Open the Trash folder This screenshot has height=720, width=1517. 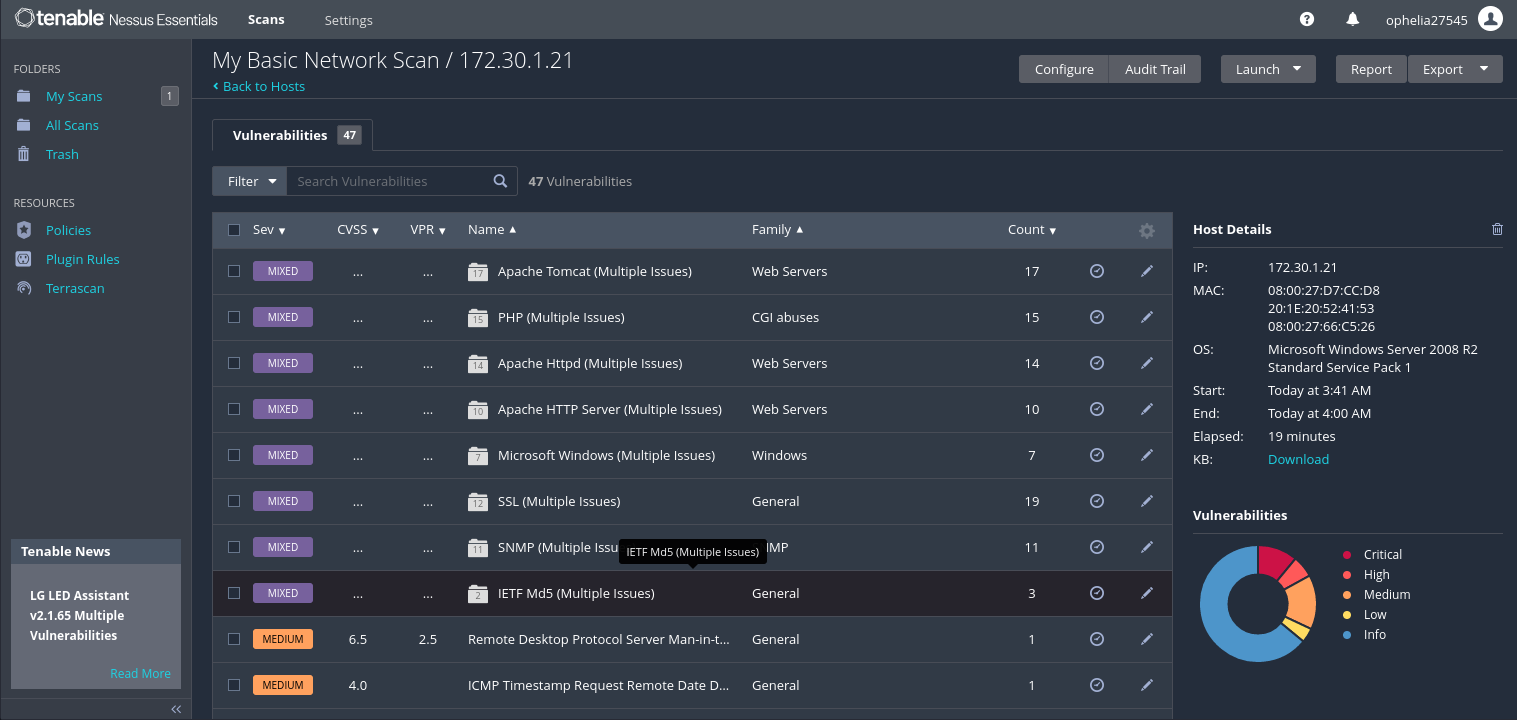[62, 154]
